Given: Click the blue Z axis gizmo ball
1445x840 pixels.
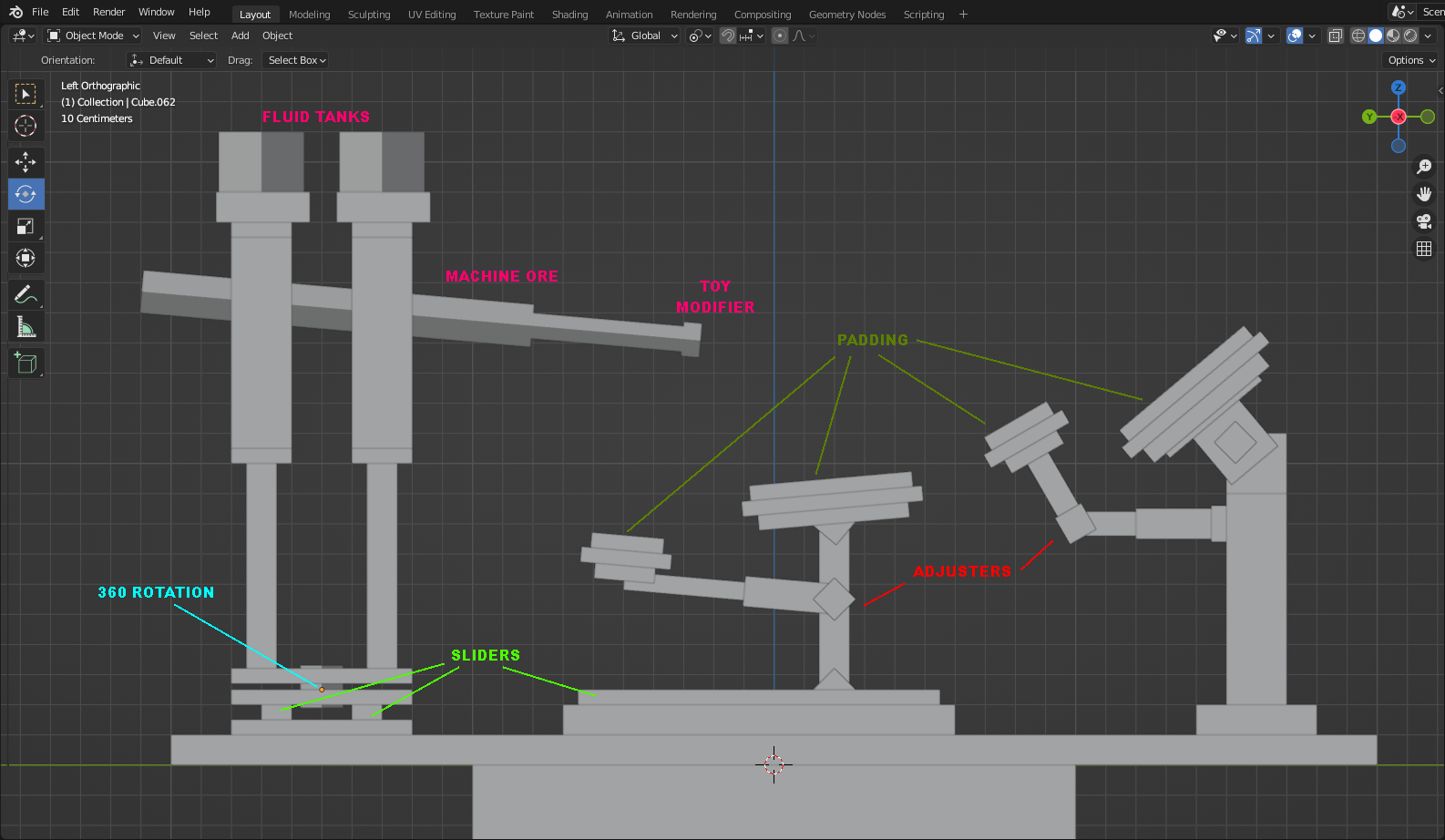Looking at the screenshot, I should pyautogui.click(x=1399, y=88).
